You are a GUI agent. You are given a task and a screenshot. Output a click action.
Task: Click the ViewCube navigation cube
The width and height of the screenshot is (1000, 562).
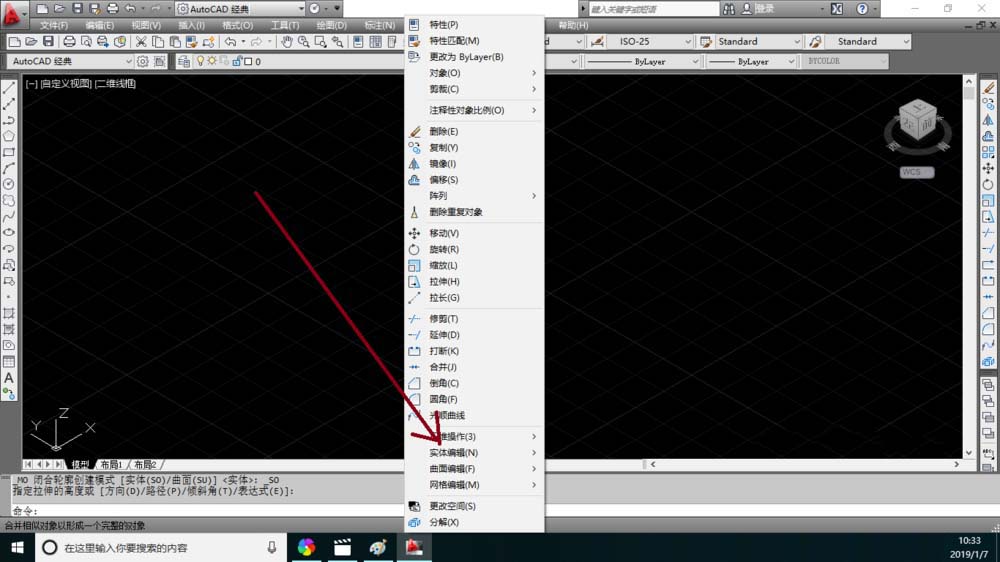[918, 121]
